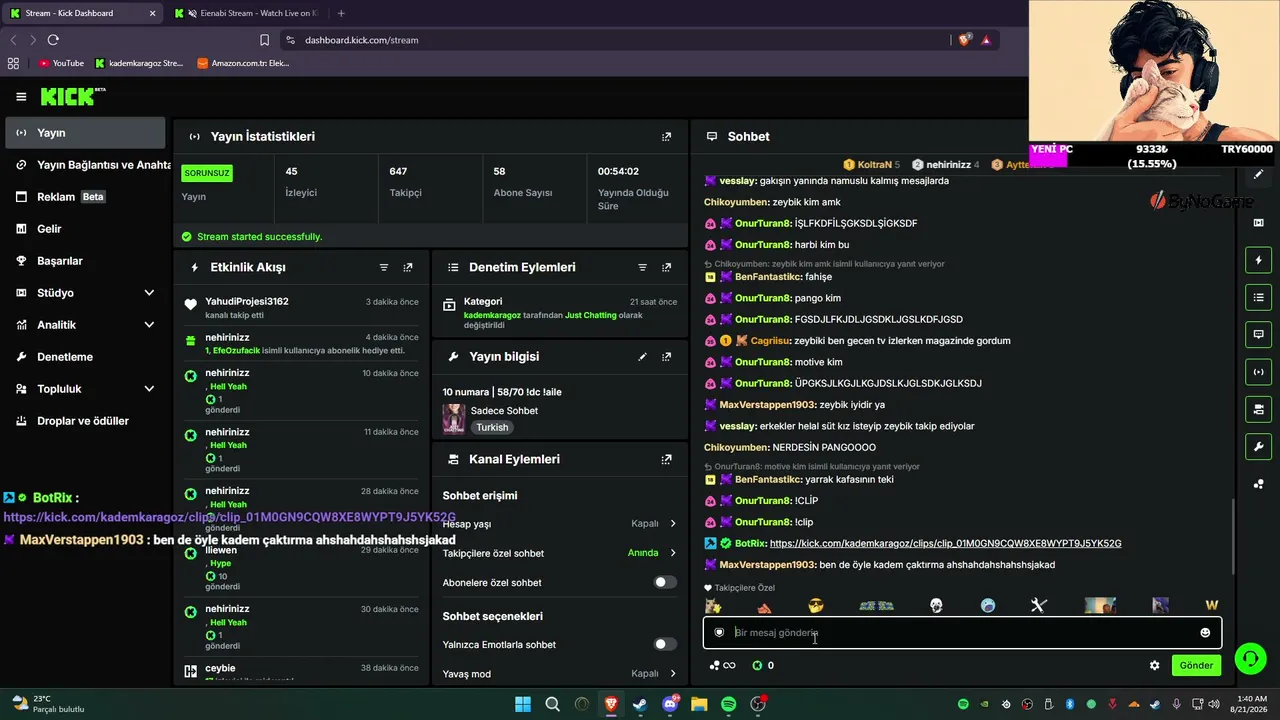Send the message with the Gönder button

(1196, 665)
